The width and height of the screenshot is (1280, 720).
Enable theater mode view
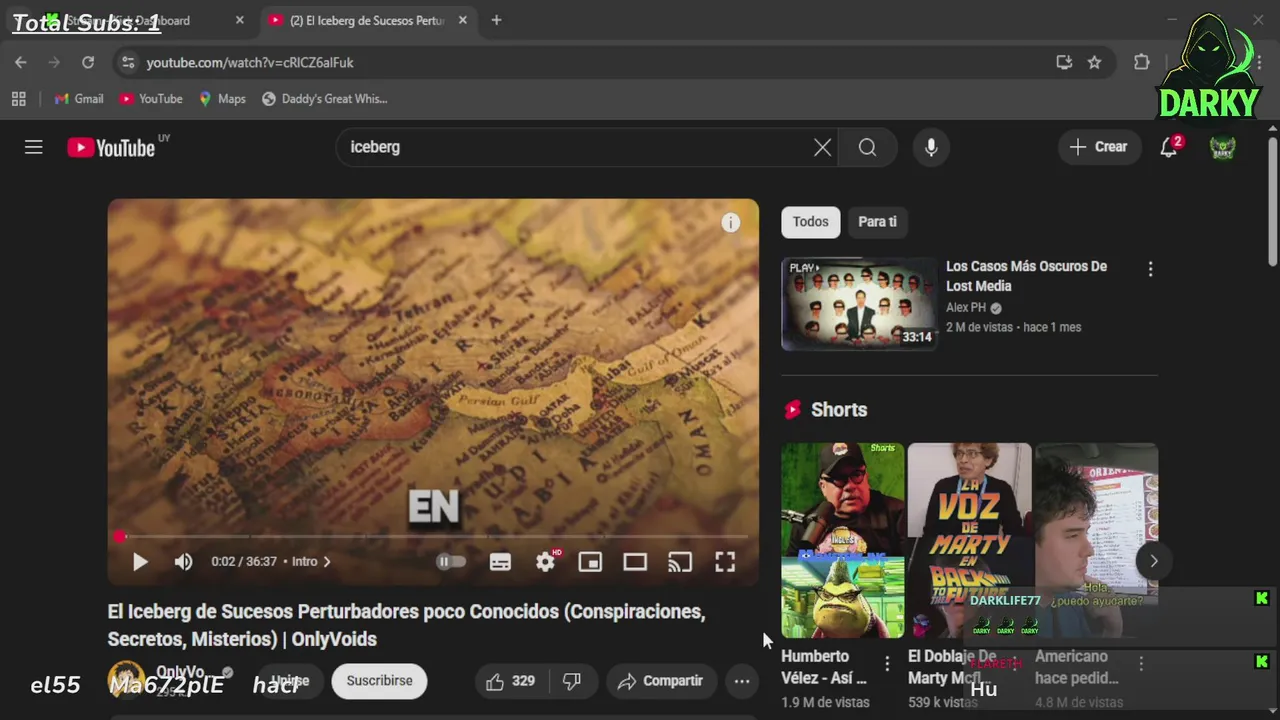click(x=635, y=562)
